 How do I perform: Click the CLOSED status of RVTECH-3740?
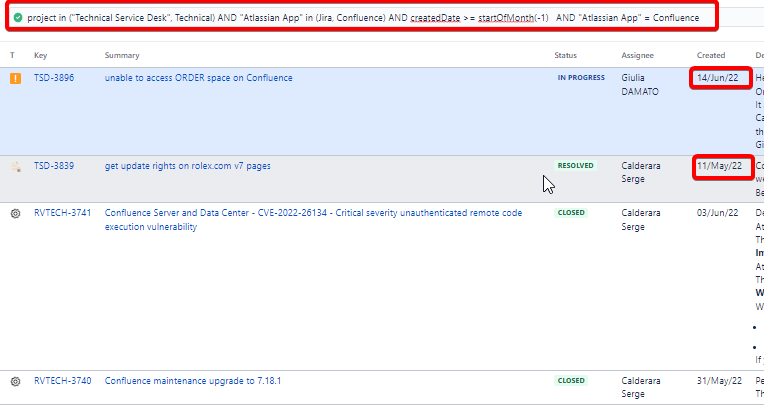tap(571, 381)
